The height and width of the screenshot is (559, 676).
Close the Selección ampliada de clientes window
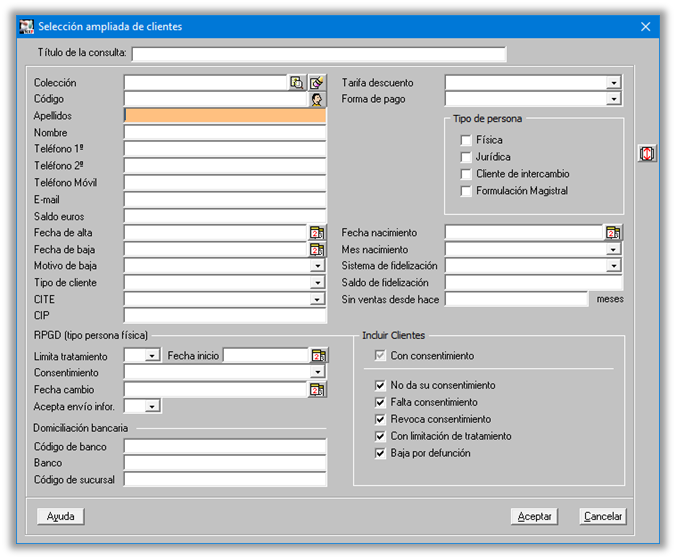click(645, 27)
